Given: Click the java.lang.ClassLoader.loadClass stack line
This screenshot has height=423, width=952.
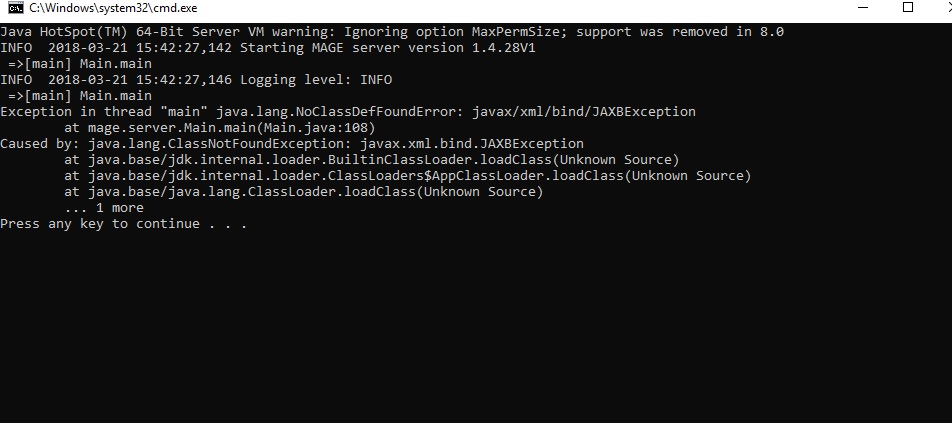Looking at the screenshot, I should tap(303, 192).
